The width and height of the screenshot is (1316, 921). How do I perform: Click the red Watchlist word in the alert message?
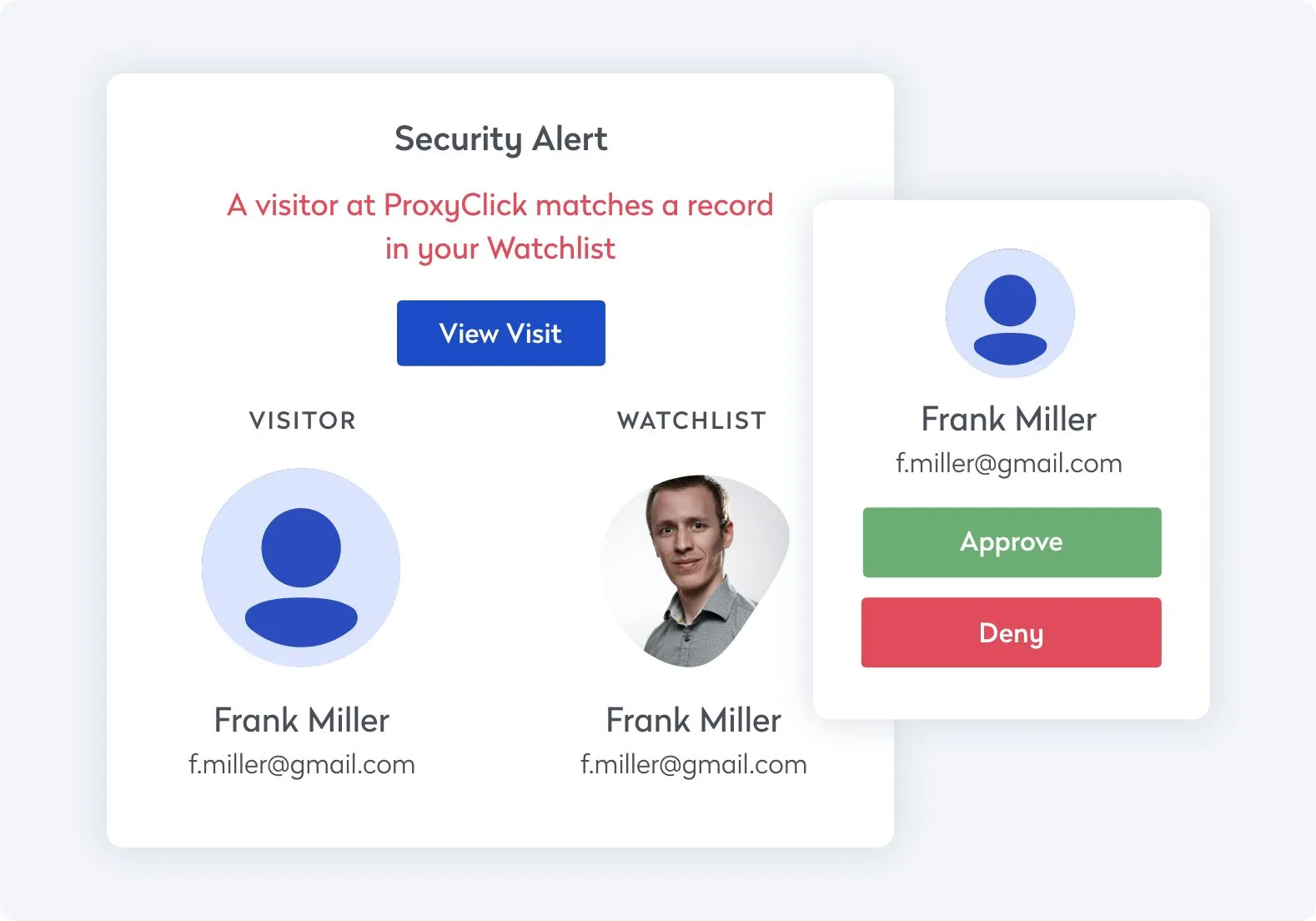click(551, 249)
